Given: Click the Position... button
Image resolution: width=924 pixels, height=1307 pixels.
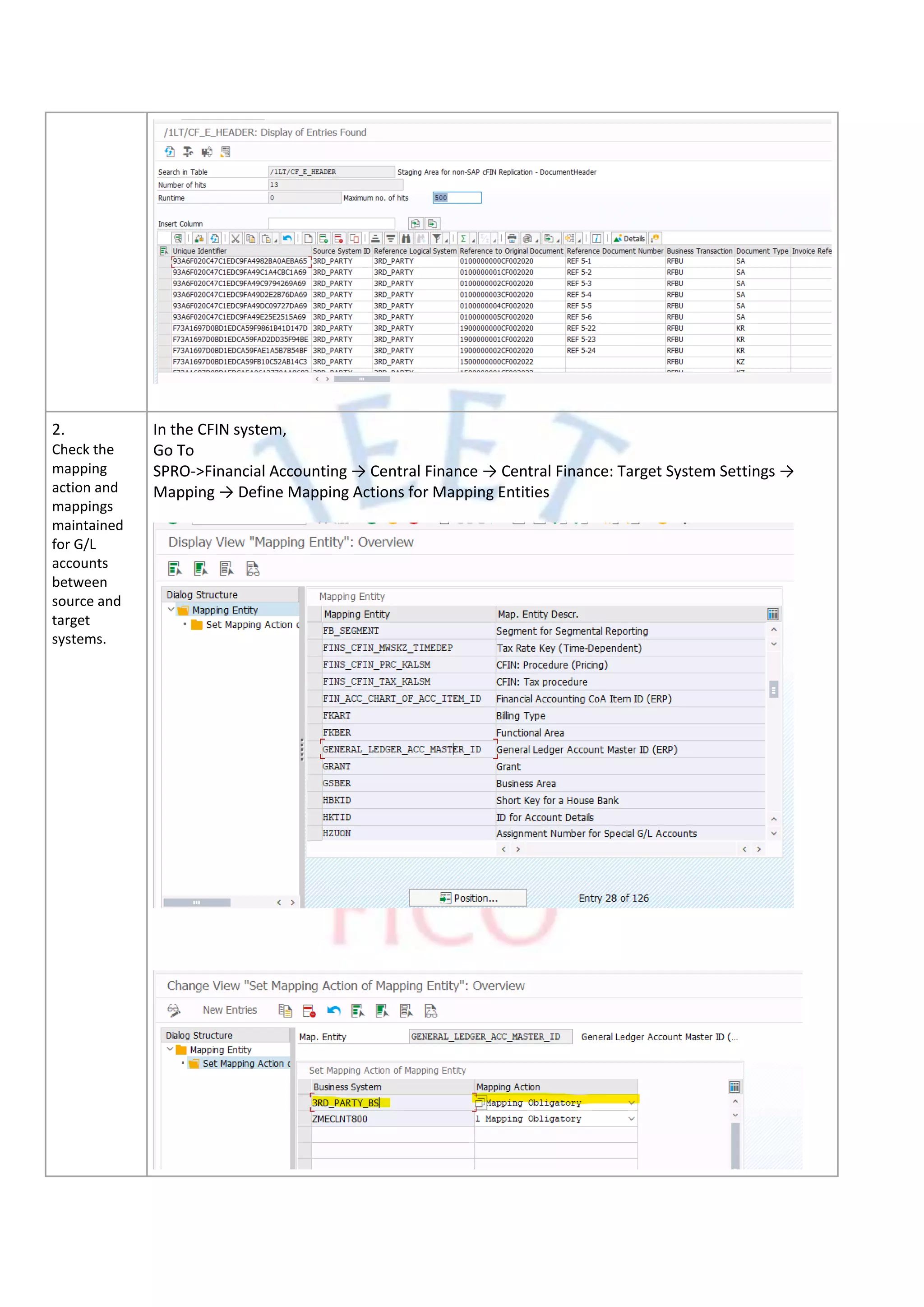Looking at the screenshot, I should (x=468, y=898).
